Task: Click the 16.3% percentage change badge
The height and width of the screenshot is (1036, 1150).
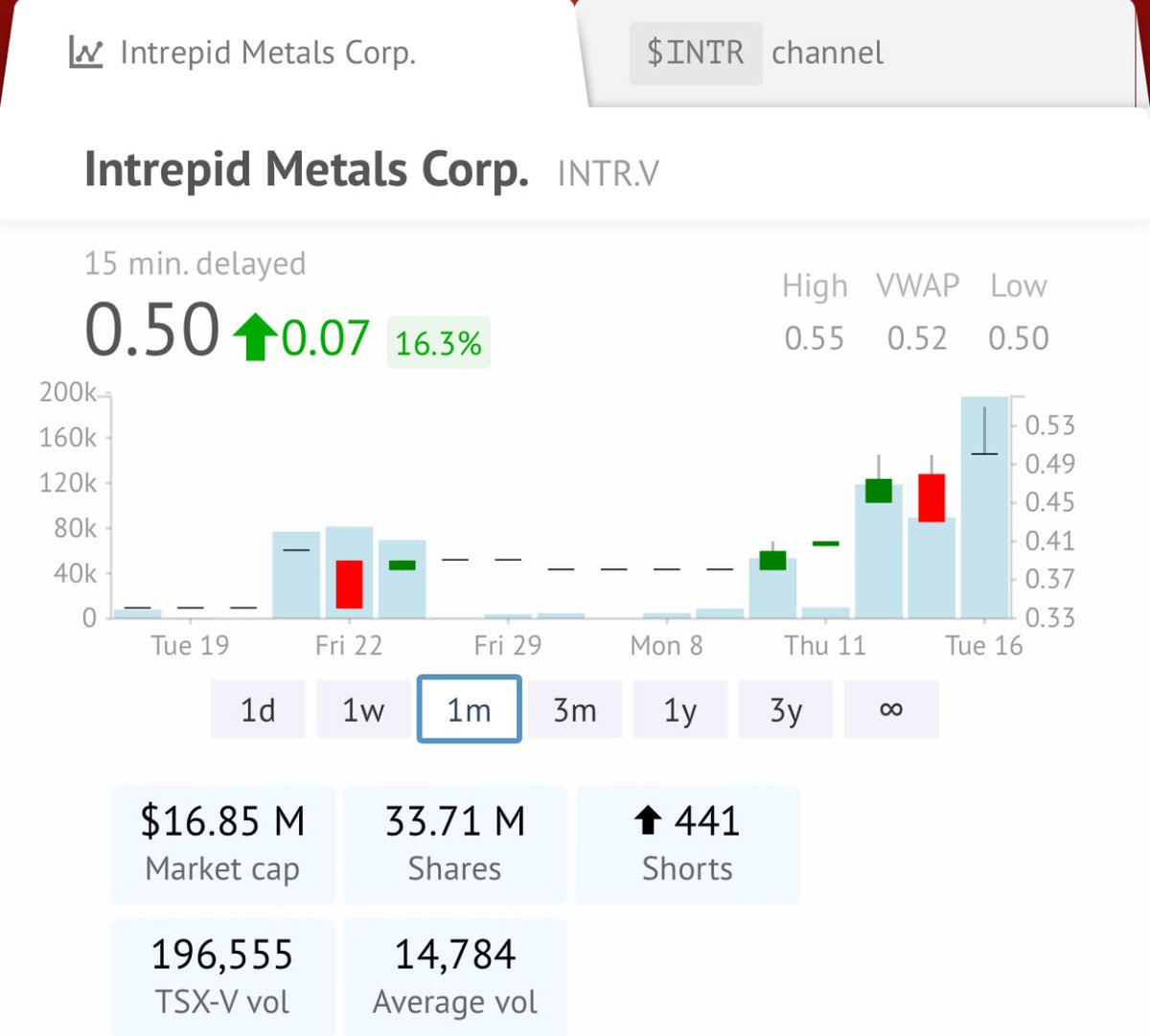Action: coord(438,340)
